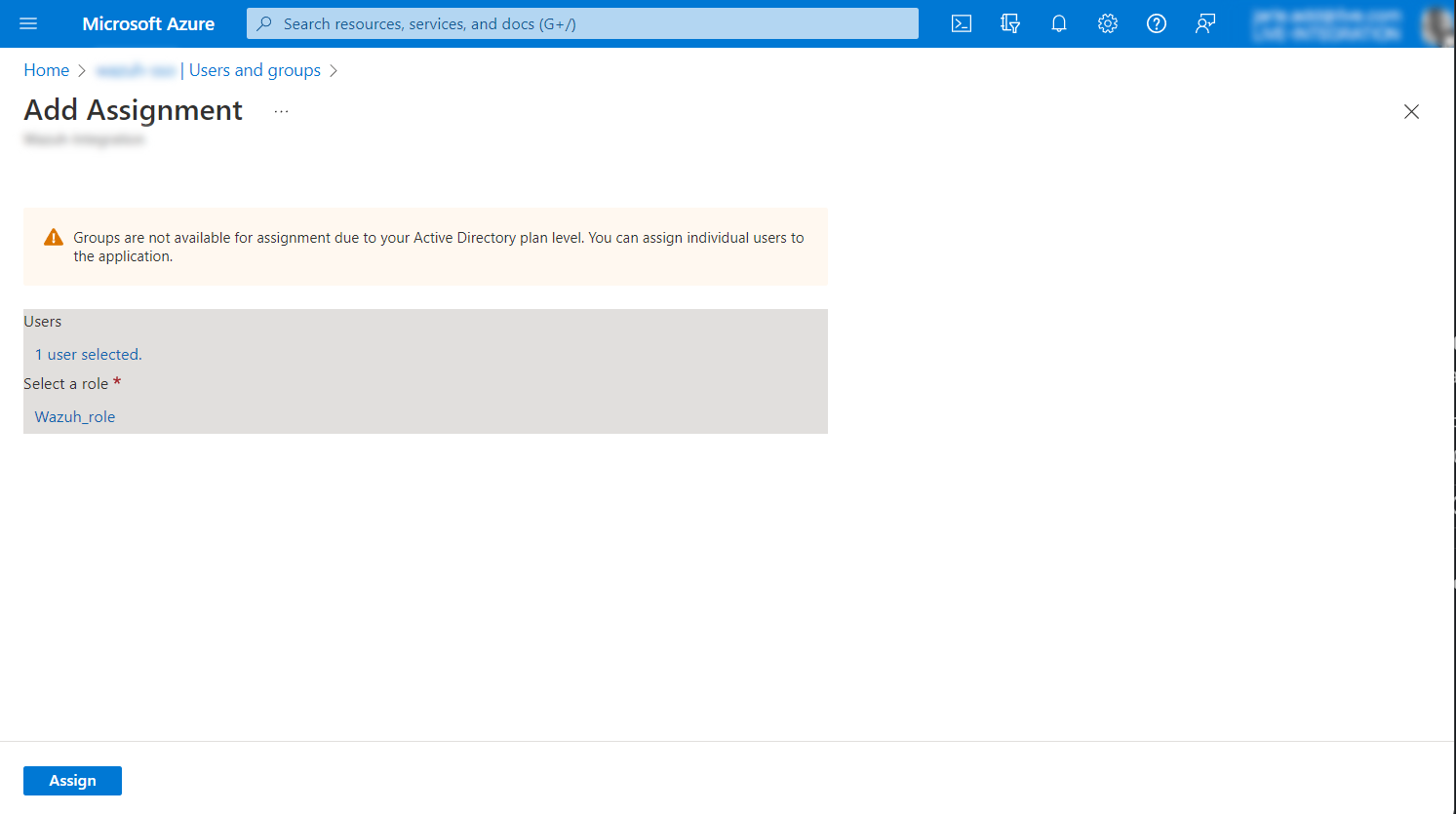Viewport: 1456px width, 814px height.
Task: Close the Add Assignment pane
Action: coord(1411,111)
